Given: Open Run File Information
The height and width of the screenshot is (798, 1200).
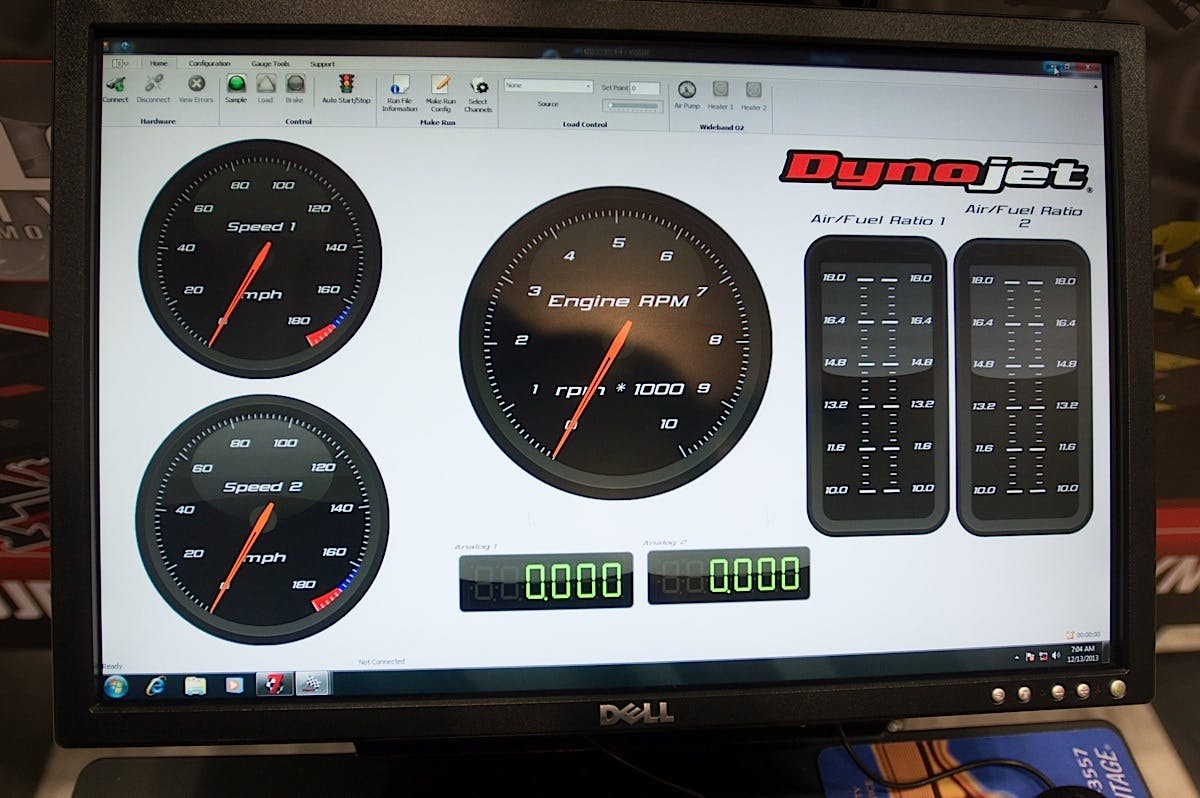Looking at the screenshot, I should (x=400, y=86).
